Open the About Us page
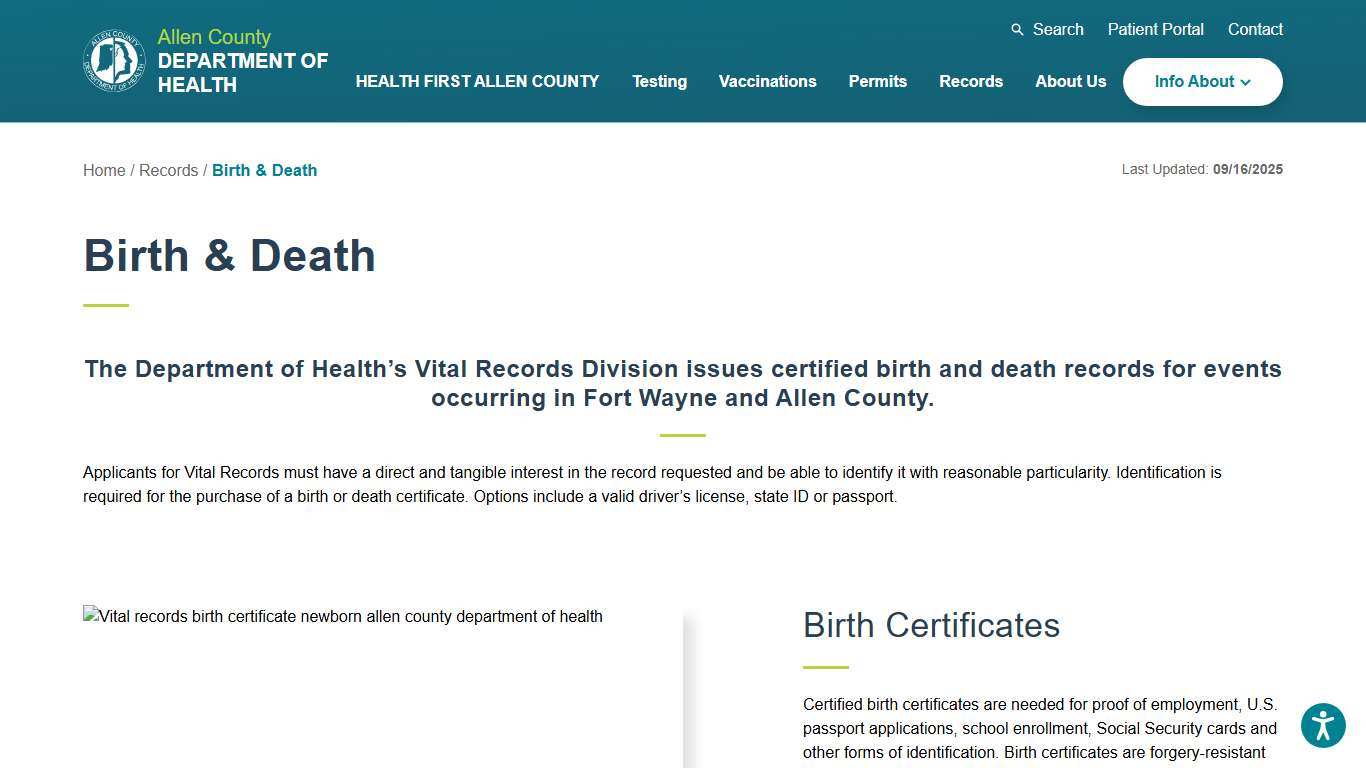Viewport: 1366px width, 768px height. [1070, 82]
